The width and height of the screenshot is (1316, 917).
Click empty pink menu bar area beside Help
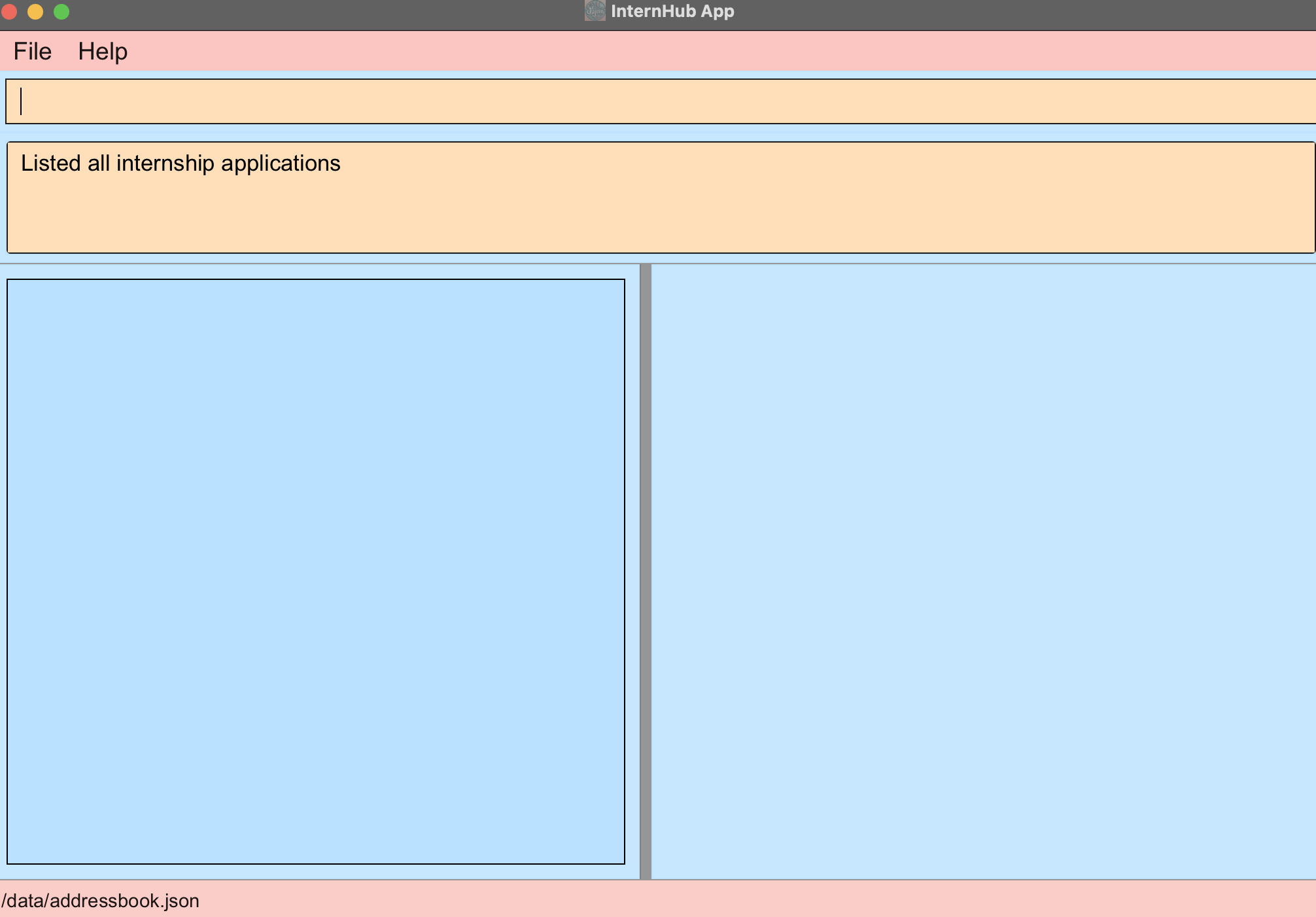[x=719, y=52]
